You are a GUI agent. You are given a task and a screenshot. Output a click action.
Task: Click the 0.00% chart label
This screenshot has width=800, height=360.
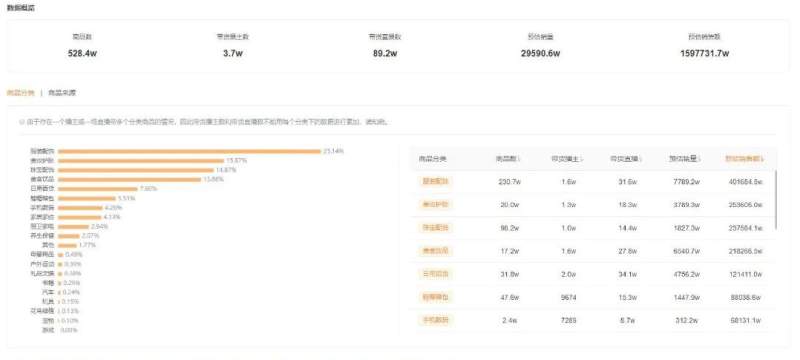tap(69, 330)
